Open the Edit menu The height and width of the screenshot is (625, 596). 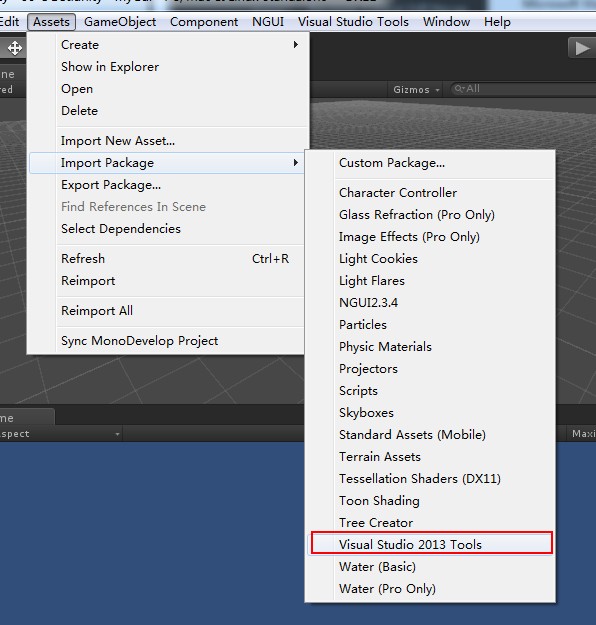10,22
